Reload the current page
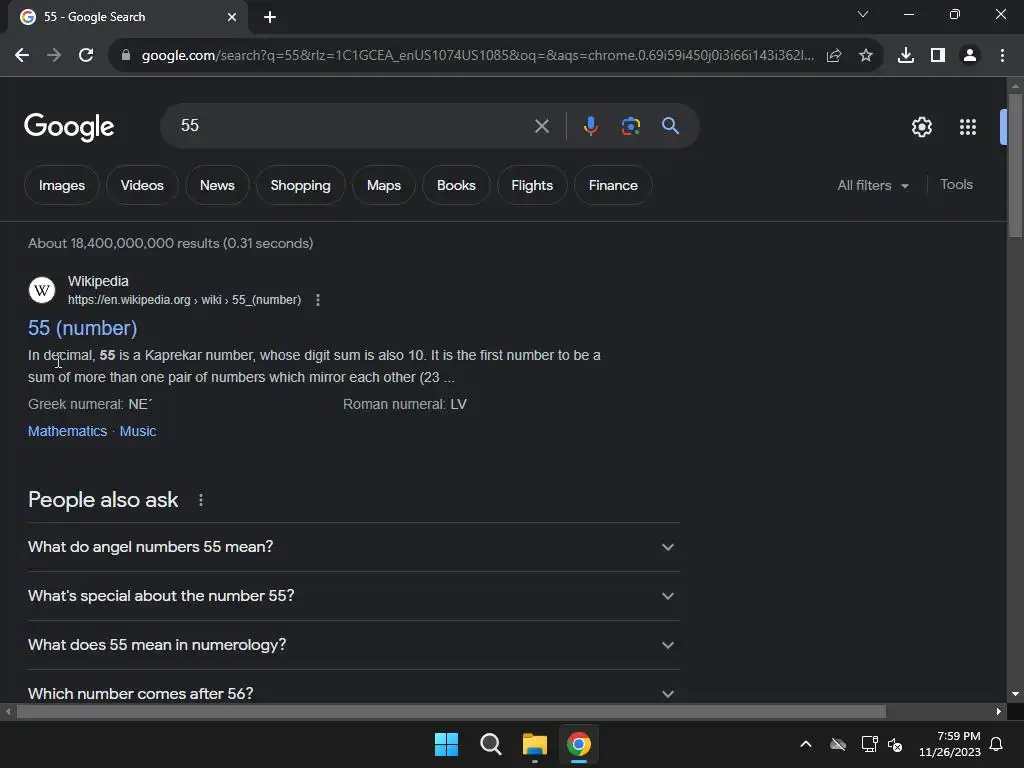The height and width of the screenshot is (768, 1024). pyautogui.click(x=86, y=56)
